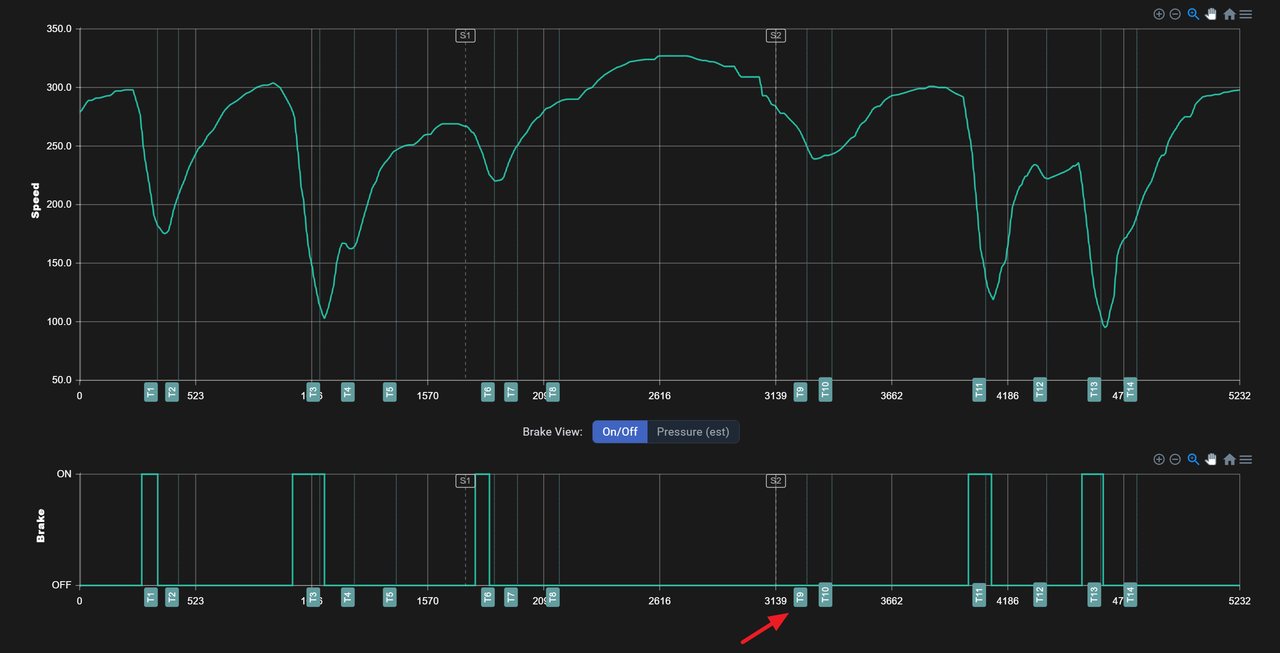Click the '5232' distance label on Speed chart
The width and height of the screenshot is (1280, 653).
tap(1239, 395)
